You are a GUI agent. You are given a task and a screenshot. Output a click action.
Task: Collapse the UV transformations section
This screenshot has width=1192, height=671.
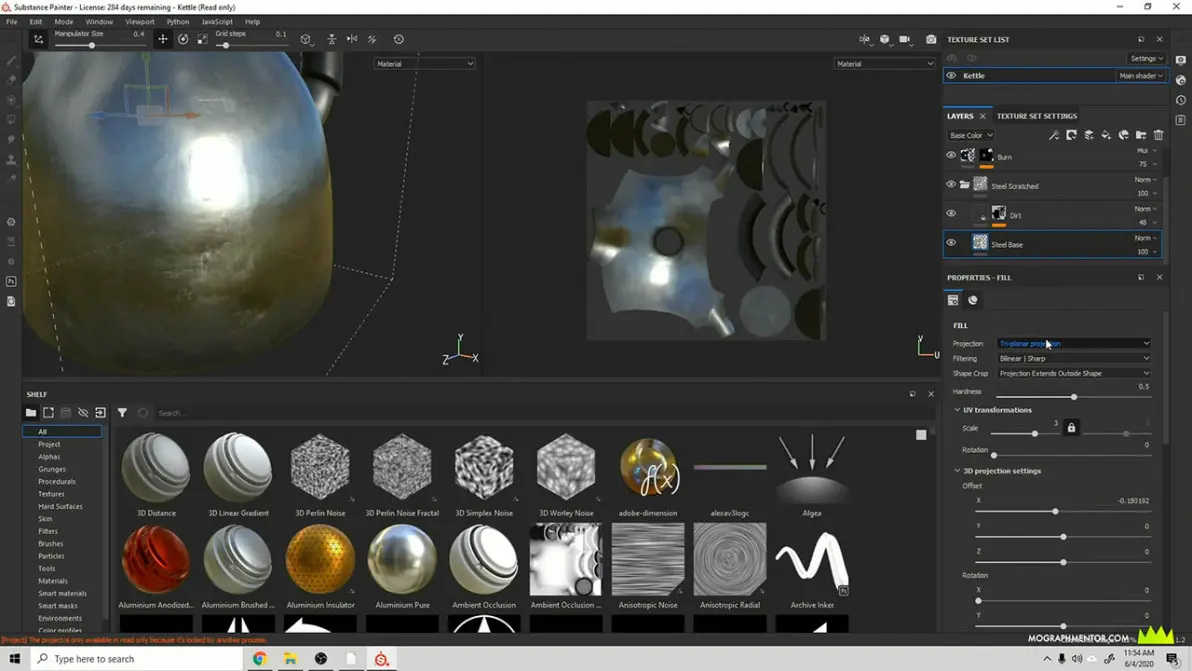[x=958, y=410]
